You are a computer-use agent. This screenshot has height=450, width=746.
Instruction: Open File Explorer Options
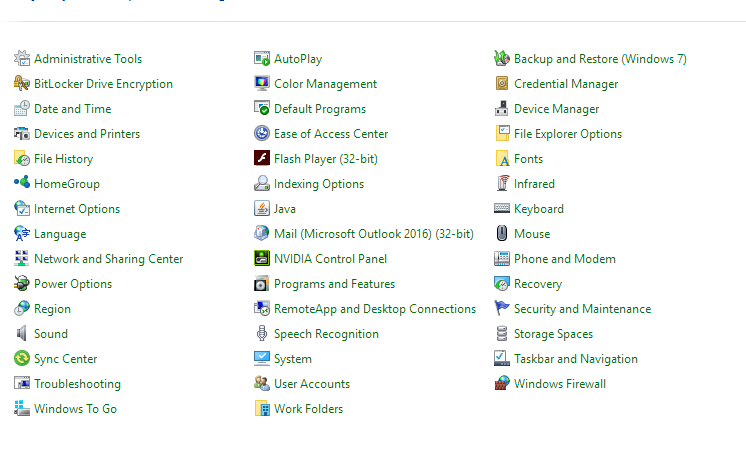click(567, 134)
